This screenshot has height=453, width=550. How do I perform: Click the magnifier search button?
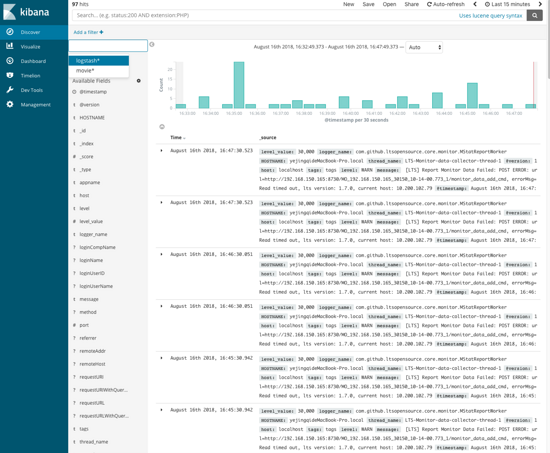pos(535,15)
